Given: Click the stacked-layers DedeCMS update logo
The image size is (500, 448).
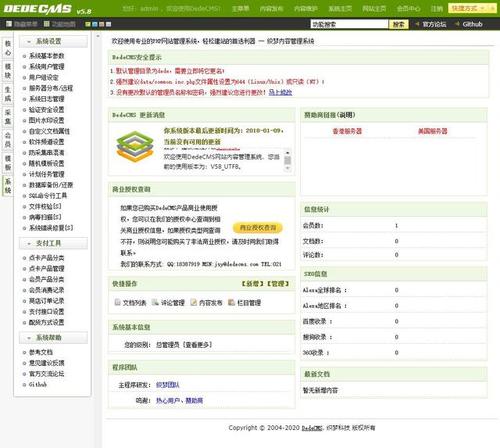Looking at the screenshot, I should [135, 147].
